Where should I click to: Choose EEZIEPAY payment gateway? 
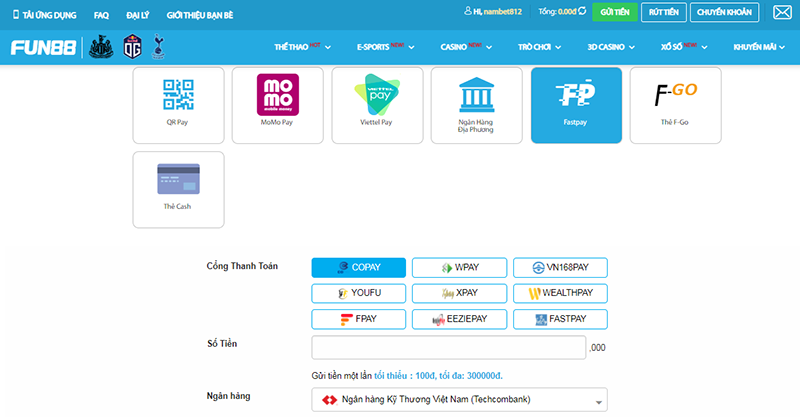459,319
